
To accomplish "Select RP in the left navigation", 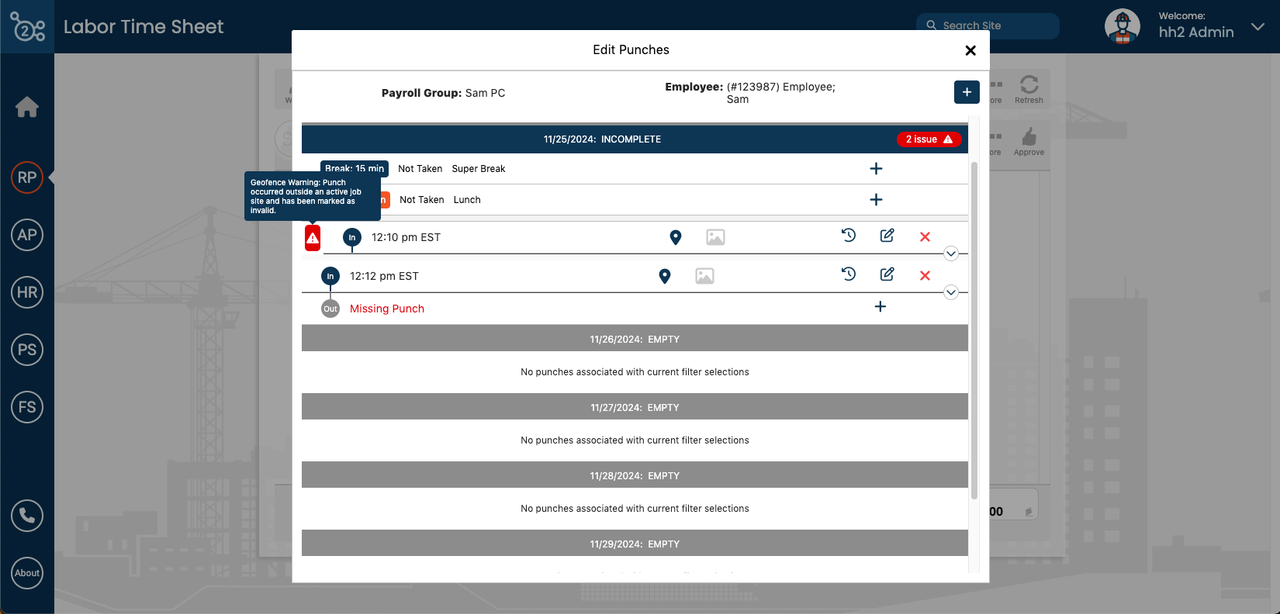I will point(27,177).
